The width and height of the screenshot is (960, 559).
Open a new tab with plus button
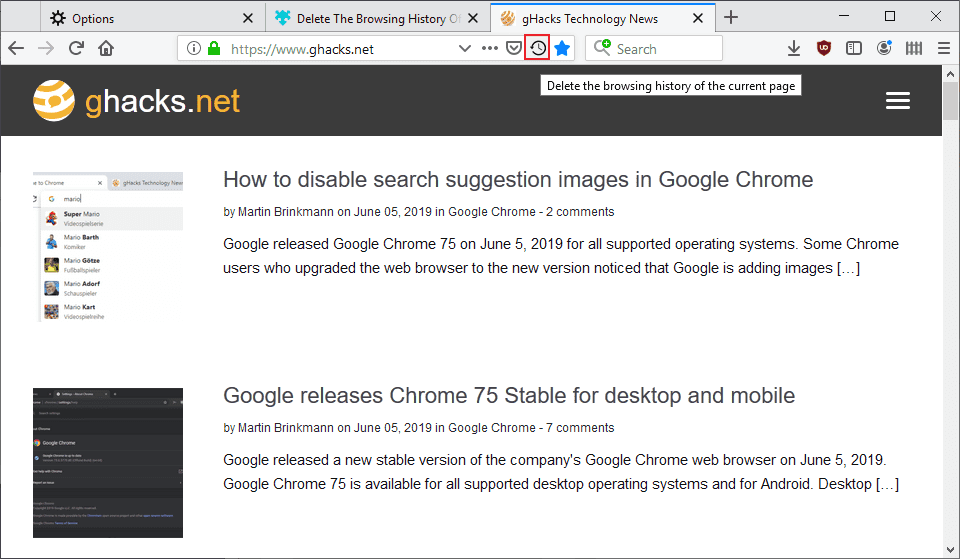[730, 17]
